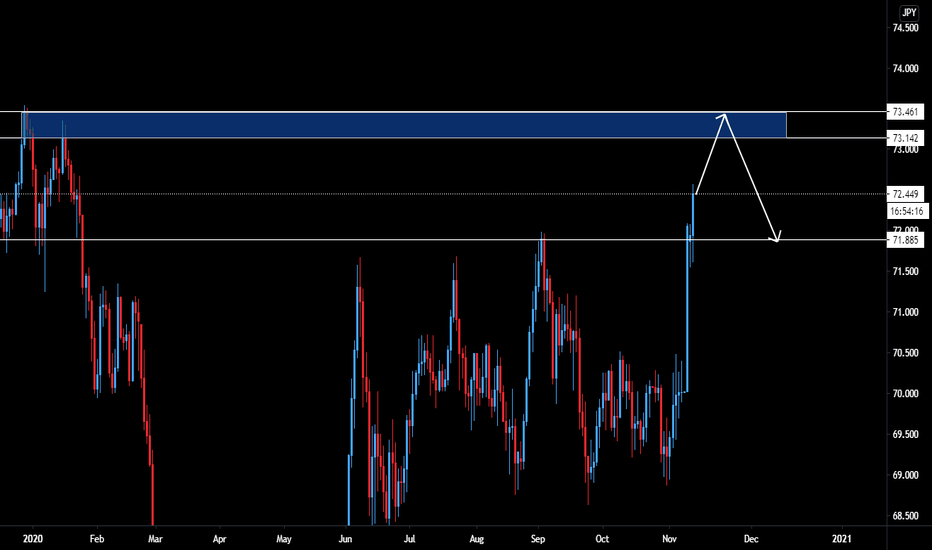Click the Apr label on time axis

coord(219,539)
